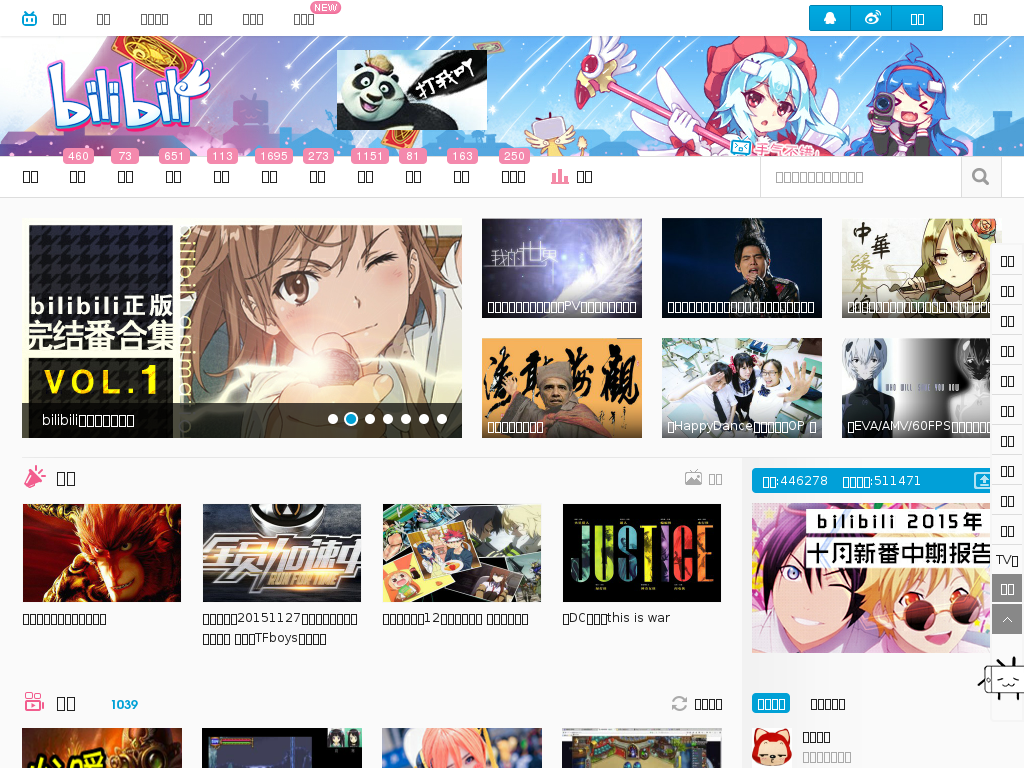The width and height of the screenshot is (1024, 768).
Task: Click the back-to-top arrow button
Action: 1007,619
